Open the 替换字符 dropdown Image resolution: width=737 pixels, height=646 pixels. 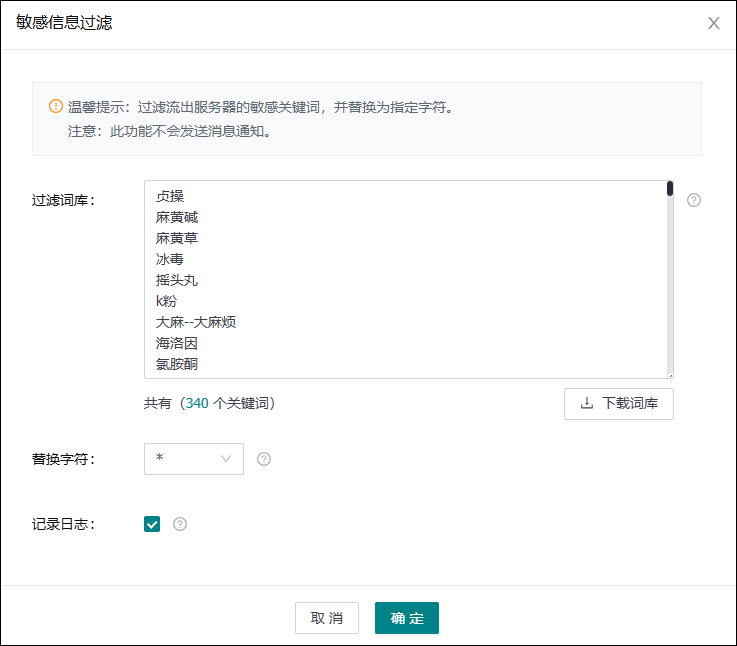[x=194, y=459]
